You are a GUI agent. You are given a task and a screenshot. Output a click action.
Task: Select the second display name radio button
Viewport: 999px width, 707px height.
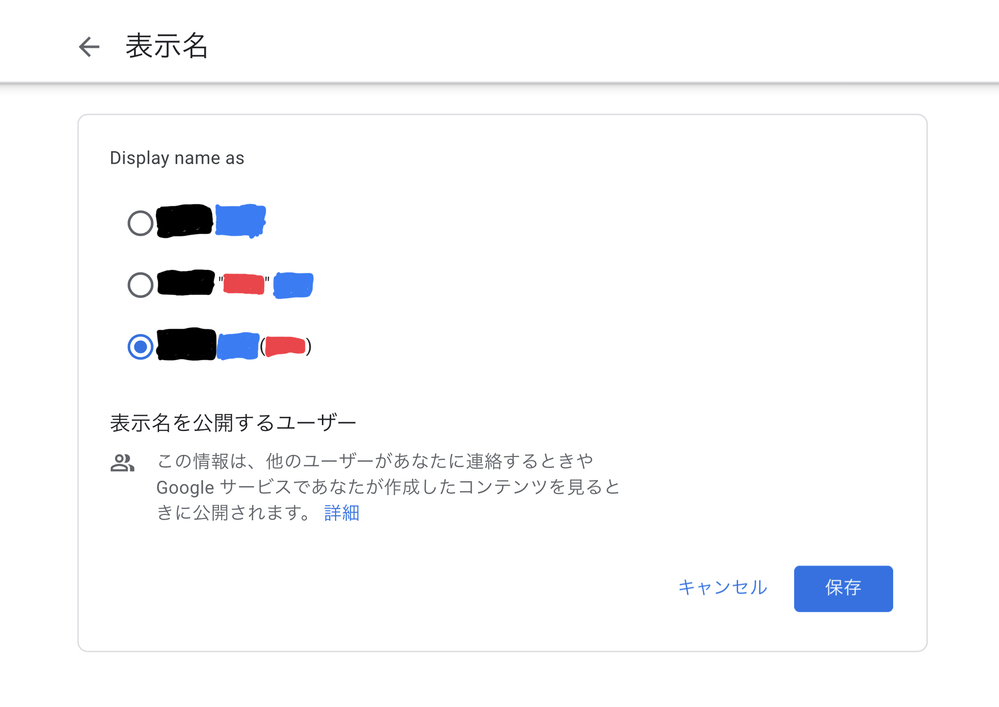pyautogui.click(x=140, y=285)
